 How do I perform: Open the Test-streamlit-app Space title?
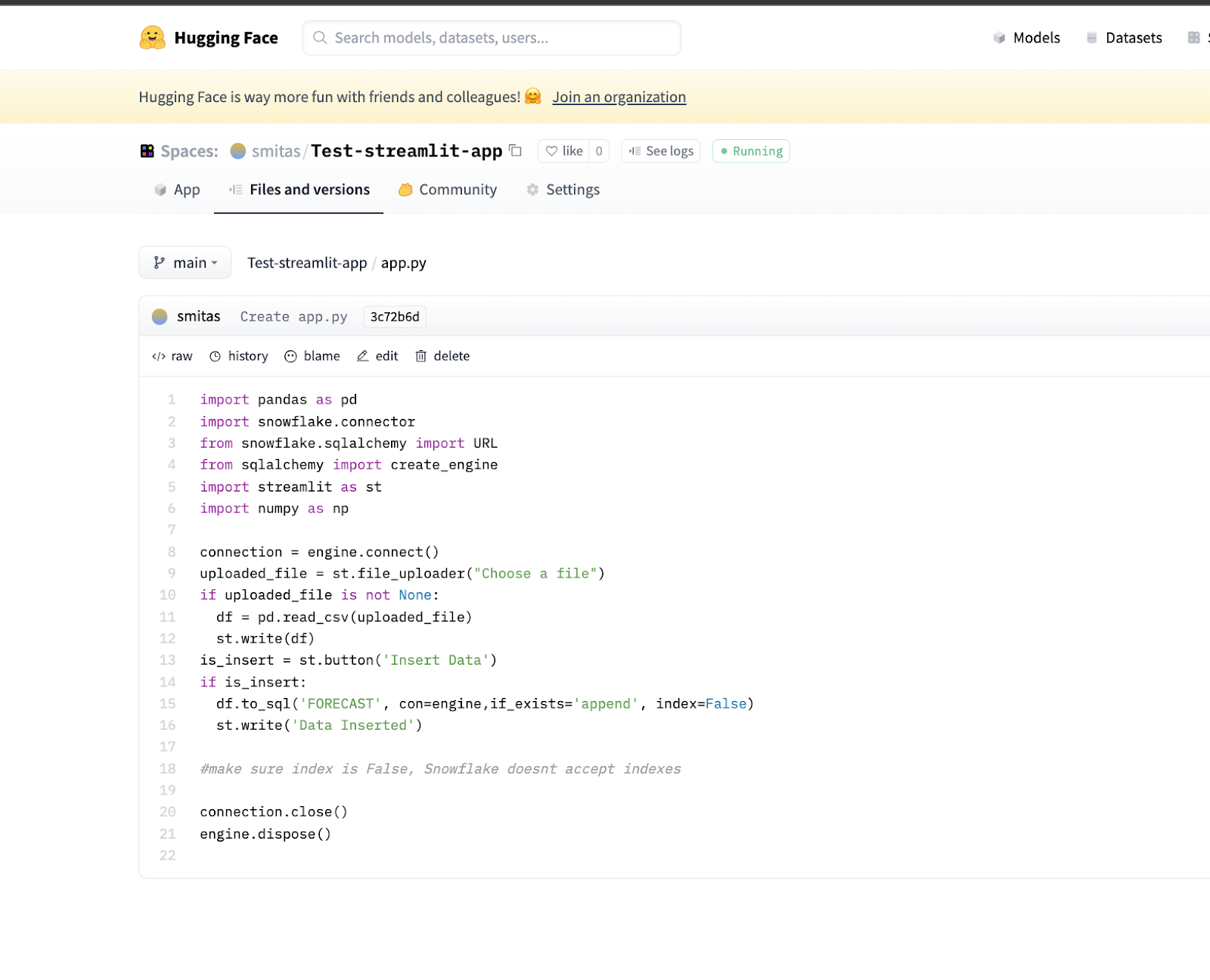(x=407, y=151)
